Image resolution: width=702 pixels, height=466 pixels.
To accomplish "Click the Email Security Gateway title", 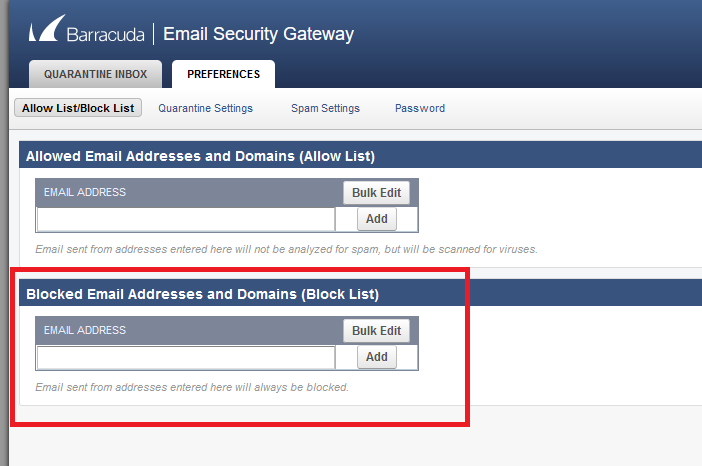I will click(x=258, y=34).
